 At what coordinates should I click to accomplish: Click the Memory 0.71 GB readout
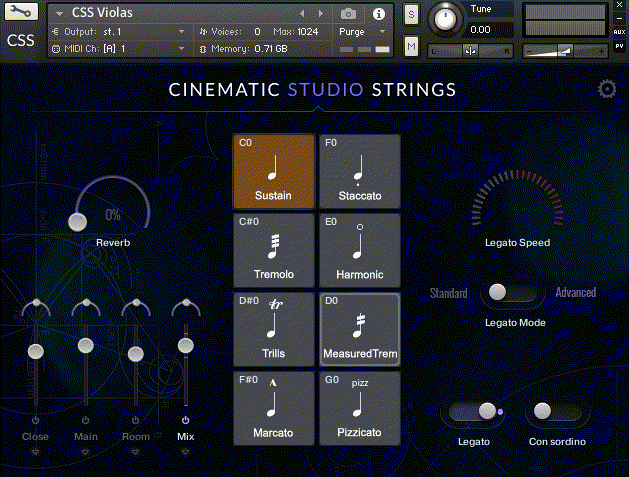point(243,49)
